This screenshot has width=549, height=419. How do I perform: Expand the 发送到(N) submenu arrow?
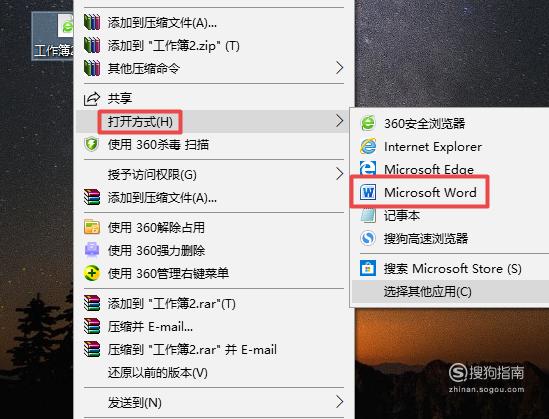pyautogui.click(x=339, y=402)
